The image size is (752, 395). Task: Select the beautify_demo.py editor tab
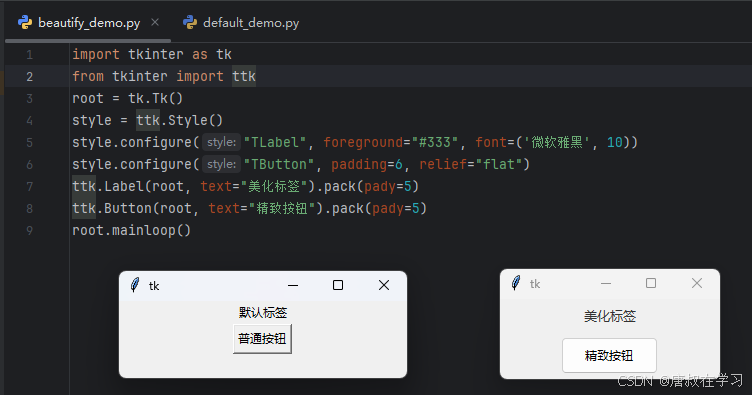click(x=89, y=23)
